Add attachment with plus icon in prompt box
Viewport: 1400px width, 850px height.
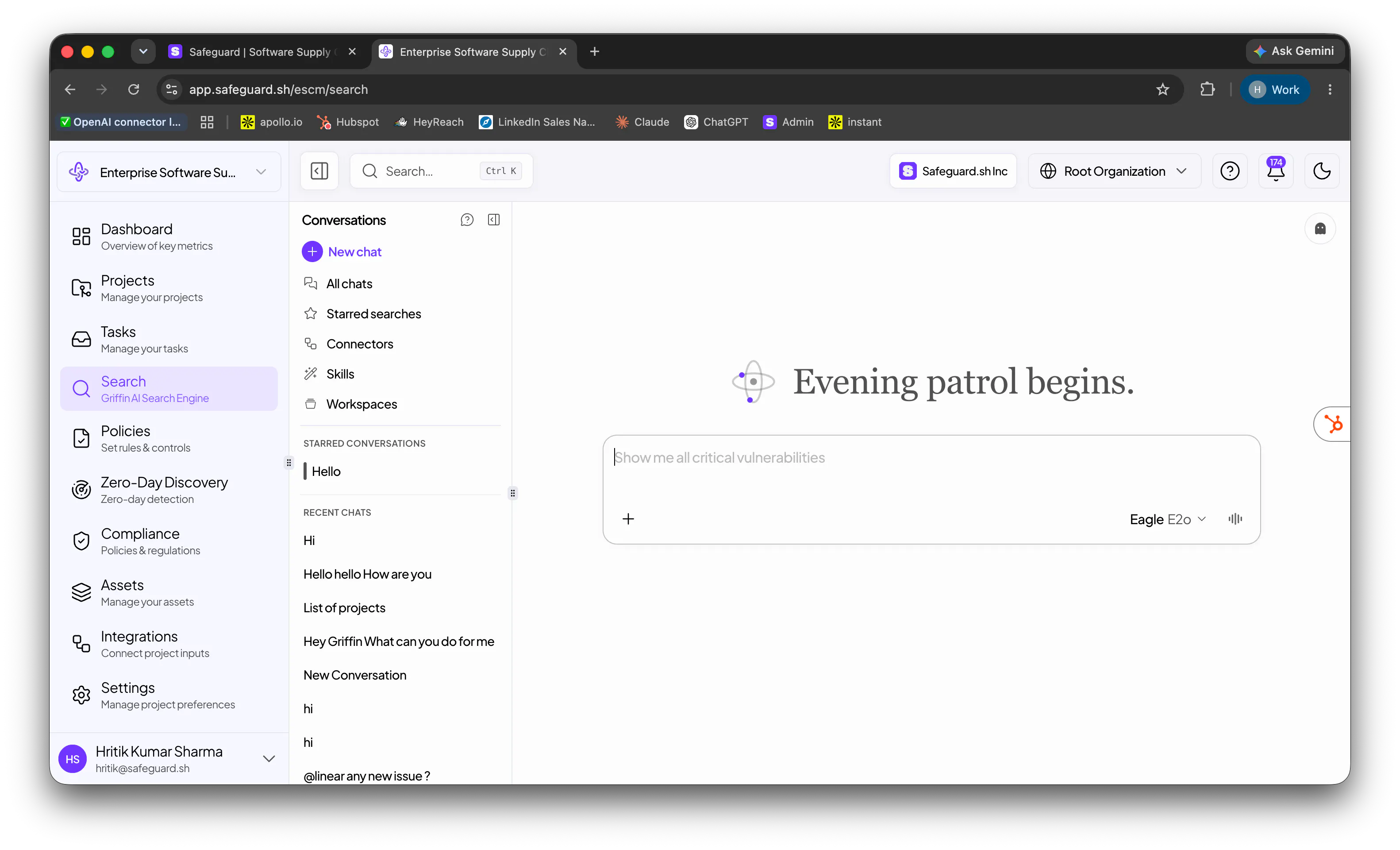[x=628, y=518]
